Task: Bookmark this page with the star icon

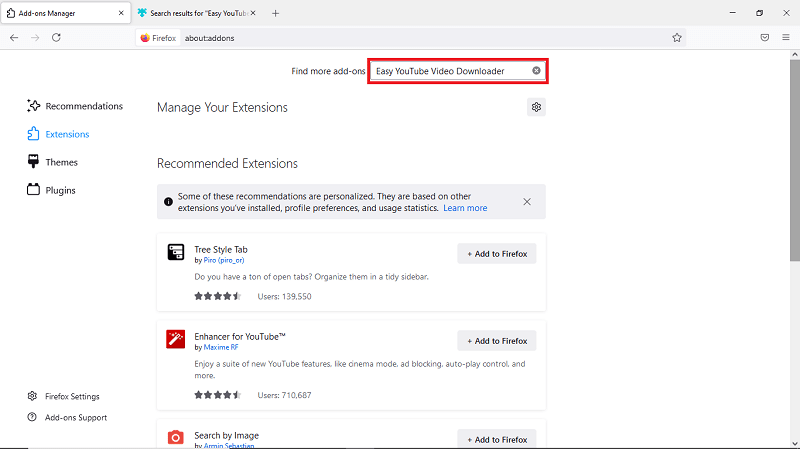Action: point(677,38)
